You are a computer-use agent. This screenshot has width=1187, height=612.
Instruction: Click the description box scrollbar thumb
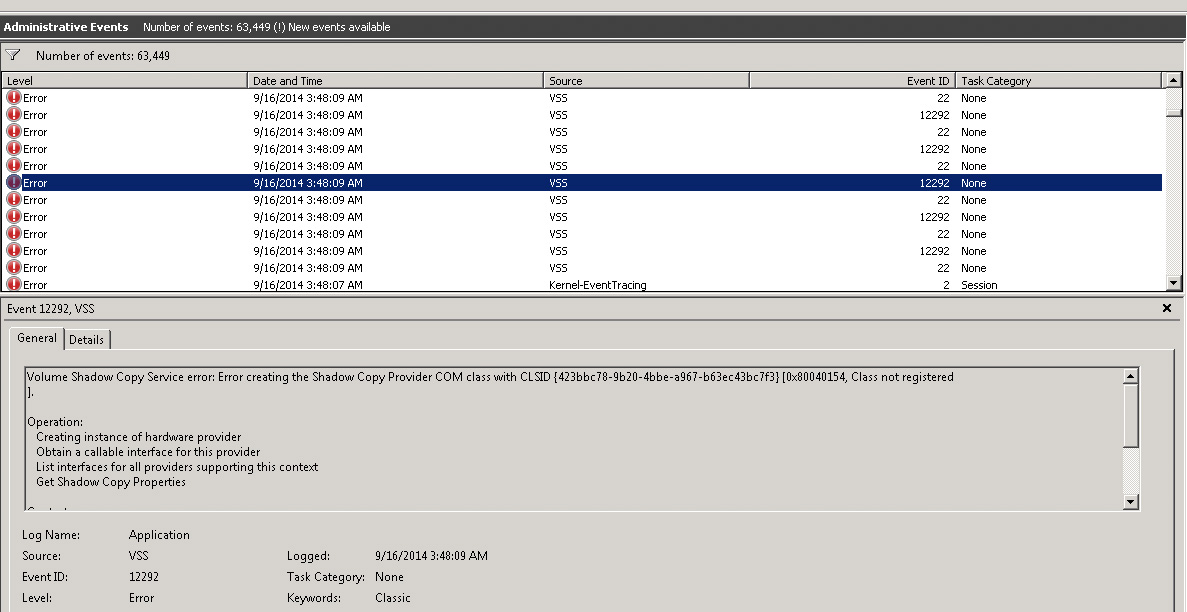pyautogui.click(x=1131, y=415)
